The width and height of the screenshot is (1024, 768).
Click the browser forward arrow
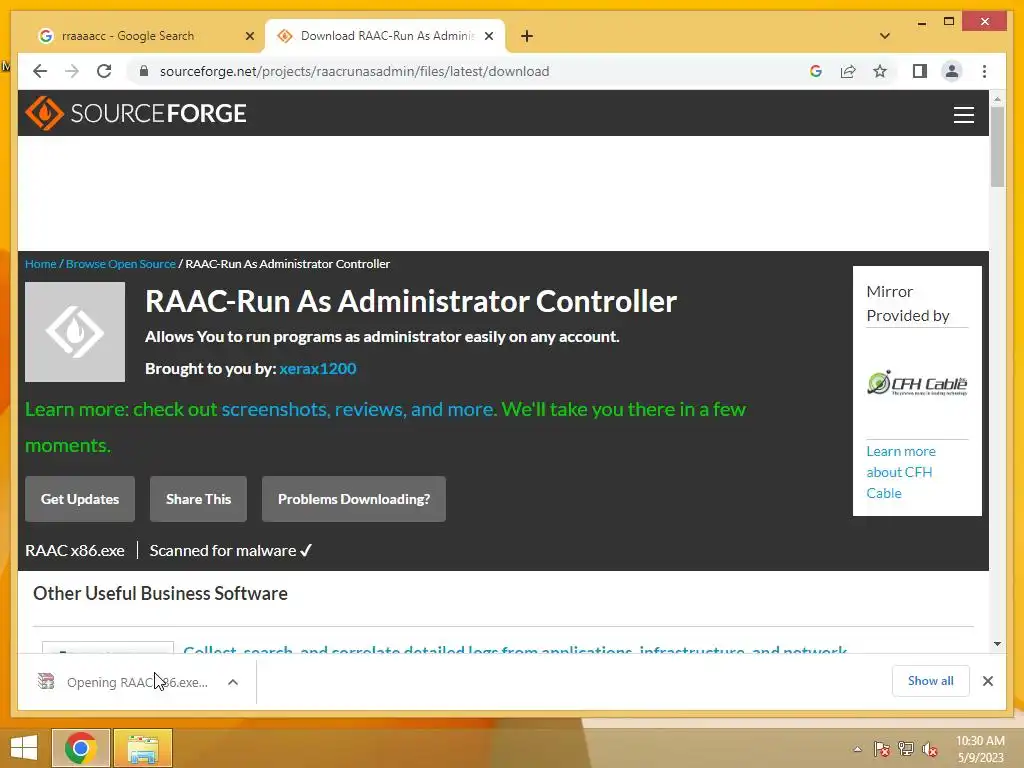tap(72, 71)
